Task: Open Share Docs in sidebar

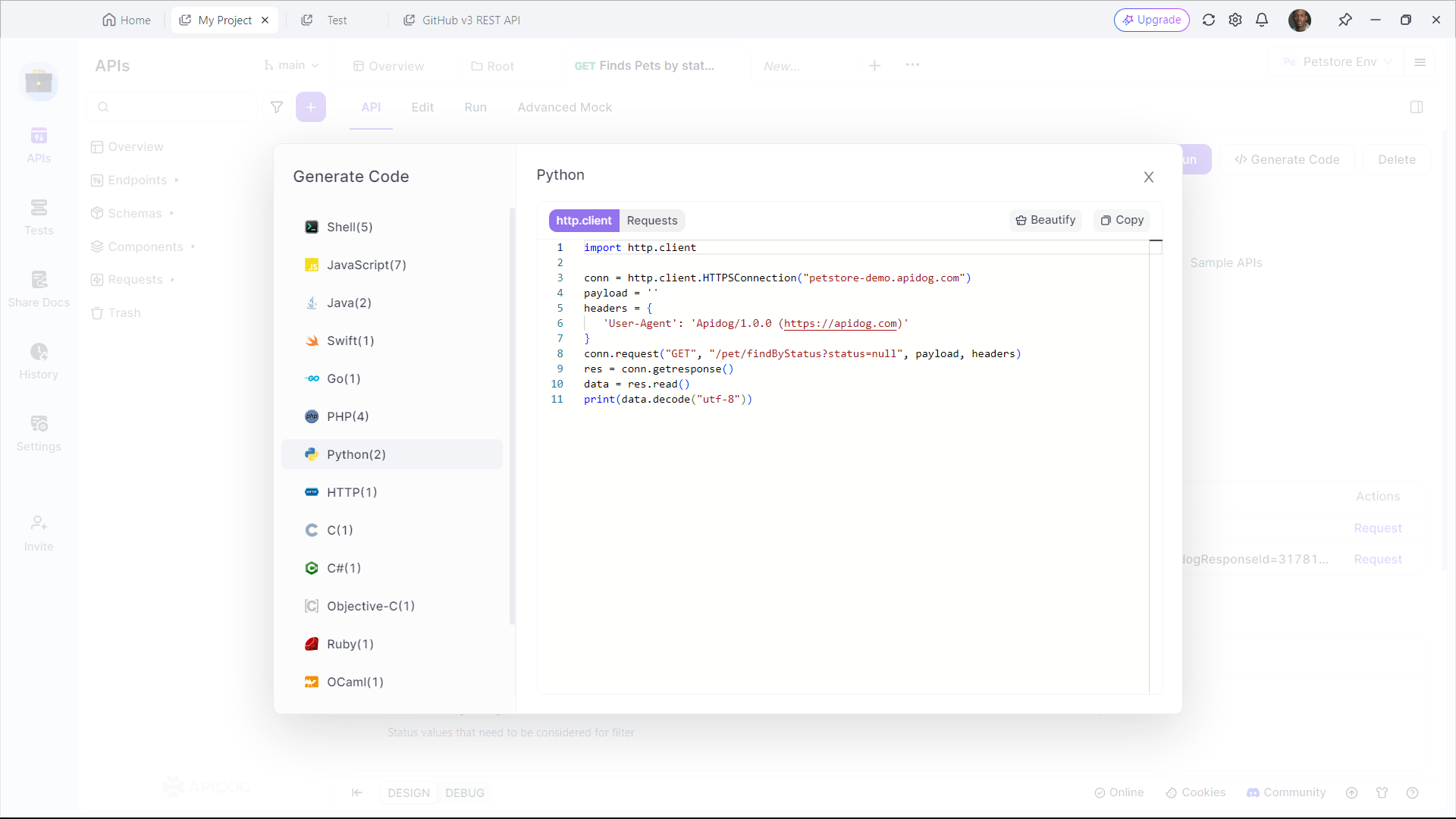Action: pos(39,289)
